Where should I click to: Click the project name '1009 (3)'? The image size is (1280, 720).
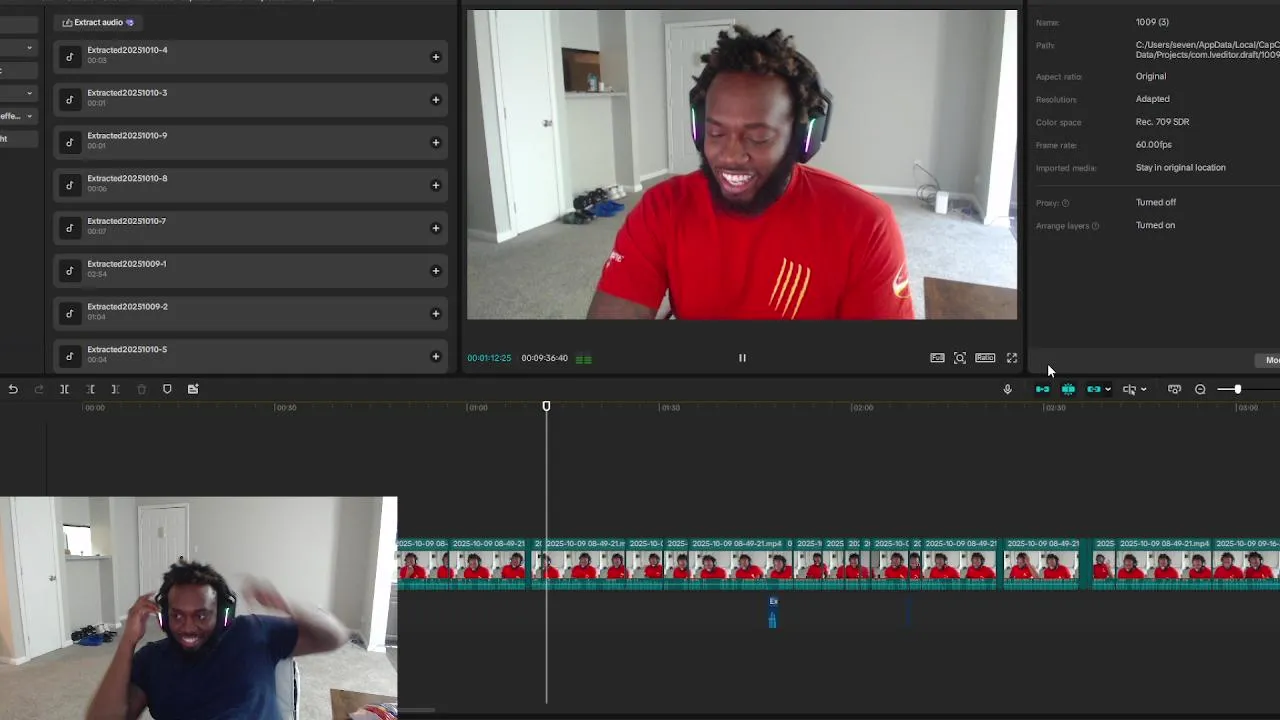click(x=1152, y=22)
